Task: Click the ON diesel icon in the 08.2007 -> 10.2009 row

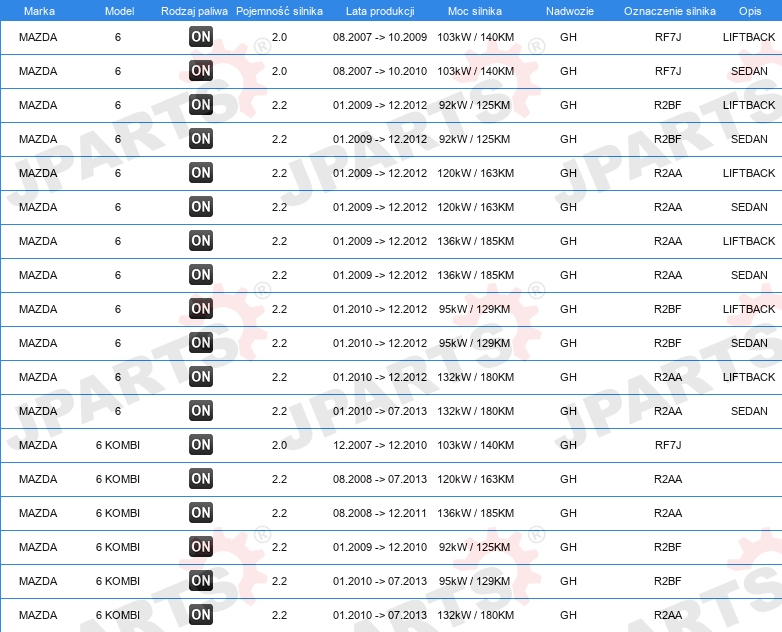Action: (x=201, y=37)
